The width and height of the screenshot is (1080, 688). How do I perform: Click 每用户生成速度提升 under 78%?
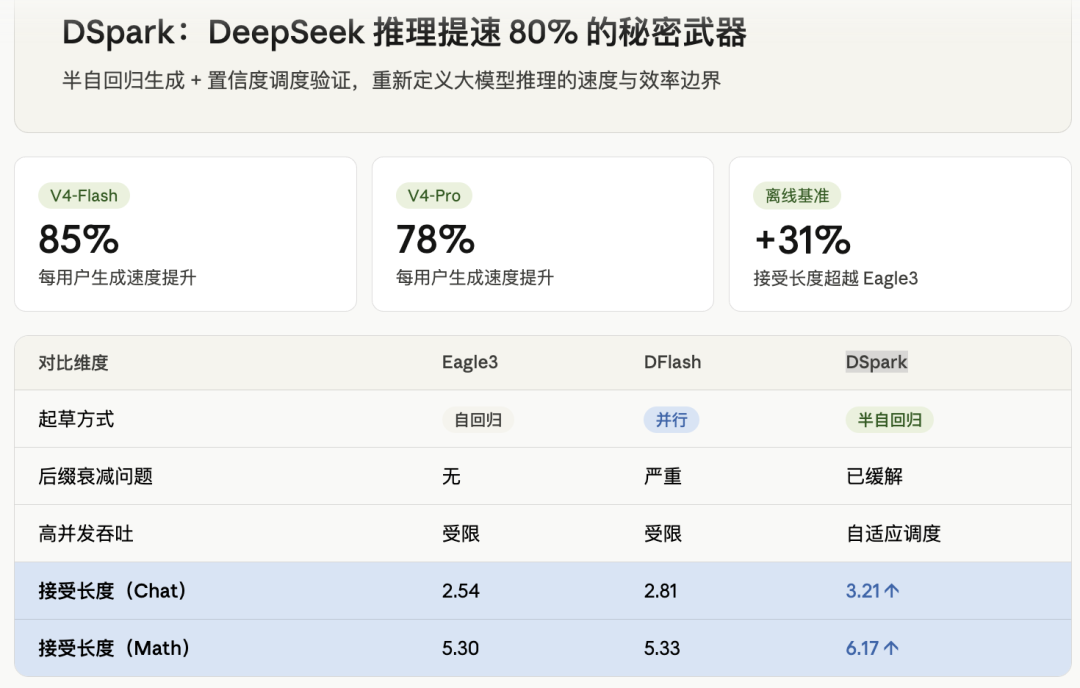[475, 278]
